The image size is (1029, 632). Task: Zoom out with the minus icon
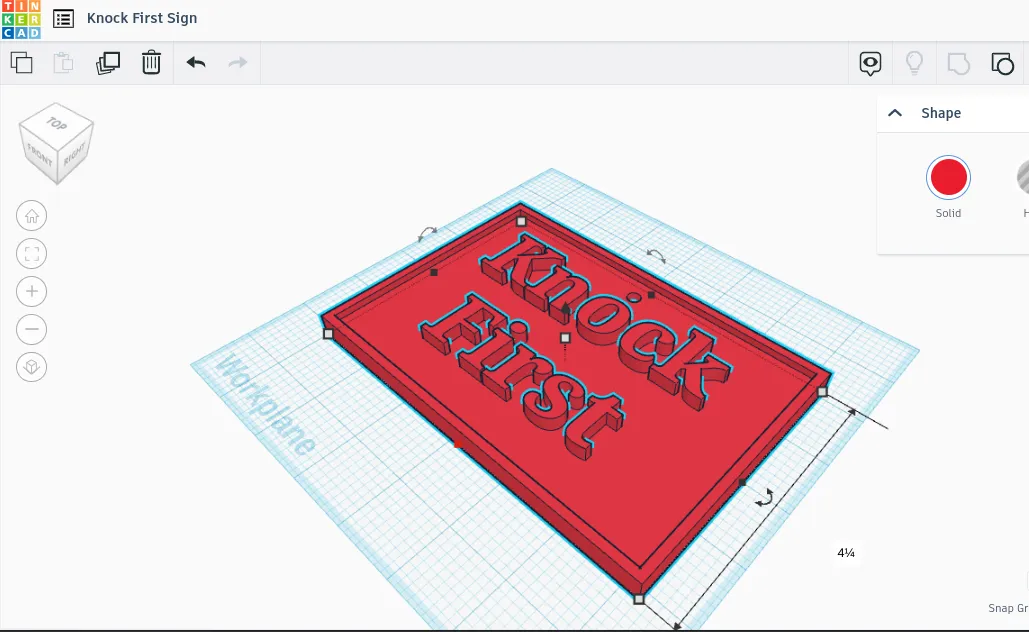[31, 329]
